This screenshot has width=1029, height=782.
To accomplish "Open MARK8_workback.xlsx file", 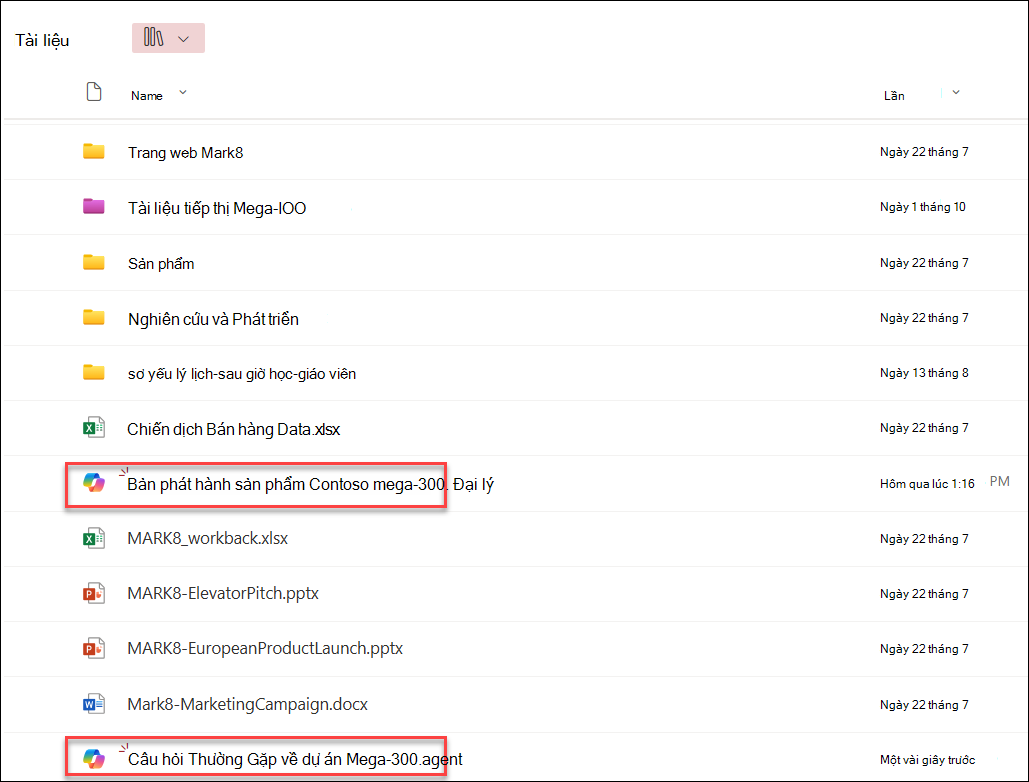I will (207, 539).
